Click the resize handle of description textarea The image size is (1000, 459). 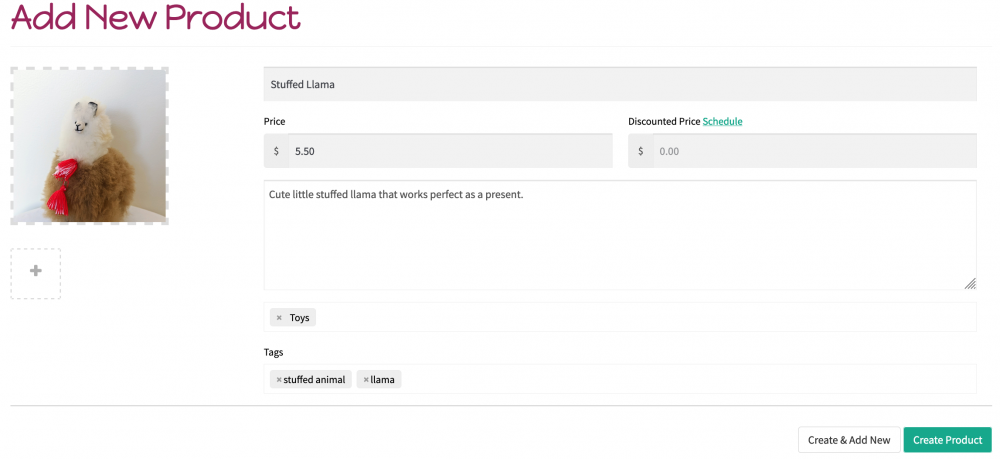[970, 284]
